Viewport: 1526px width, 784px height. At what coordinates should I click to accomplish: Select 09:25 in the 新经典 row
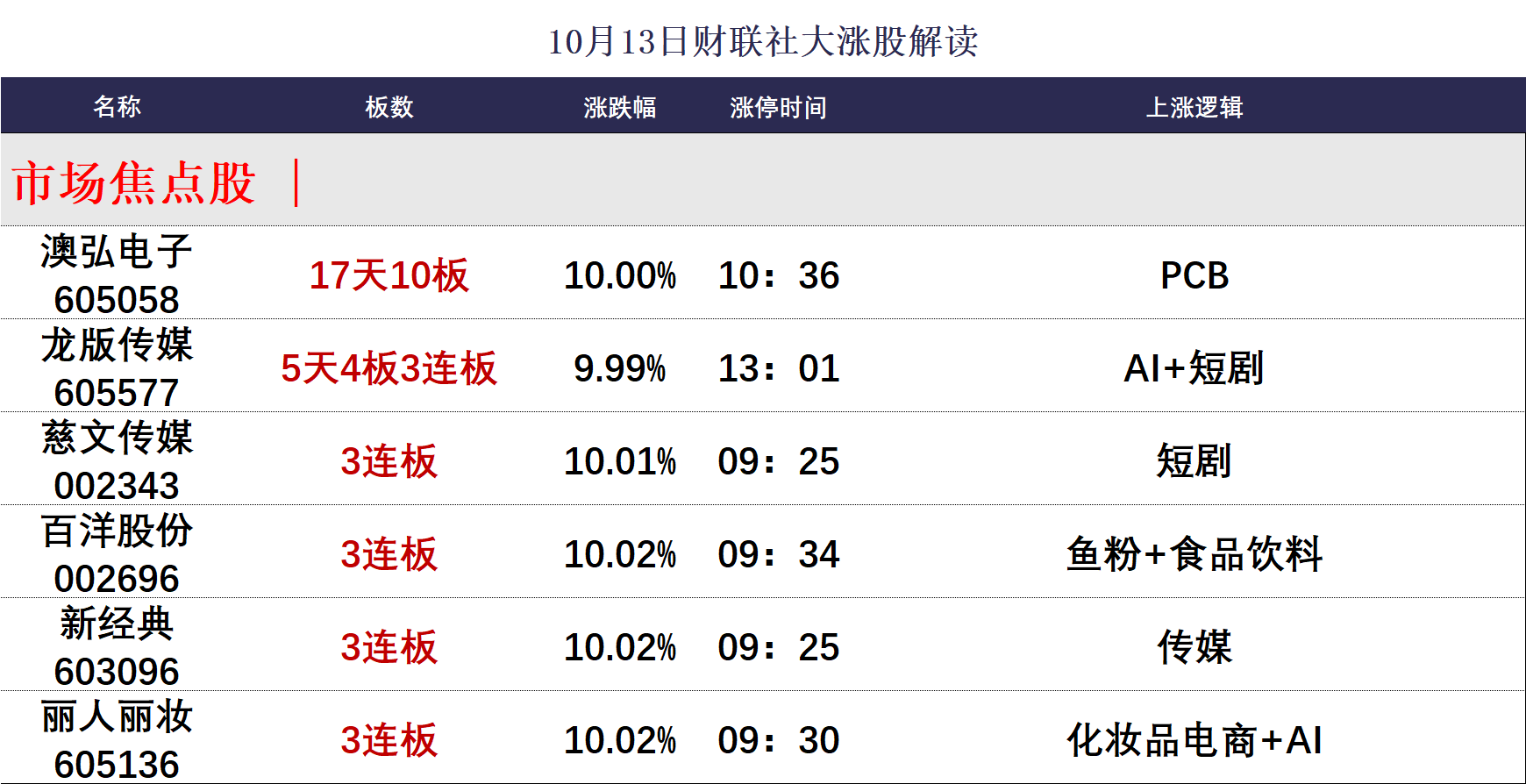pyautogui.click(x=779, y=647)
